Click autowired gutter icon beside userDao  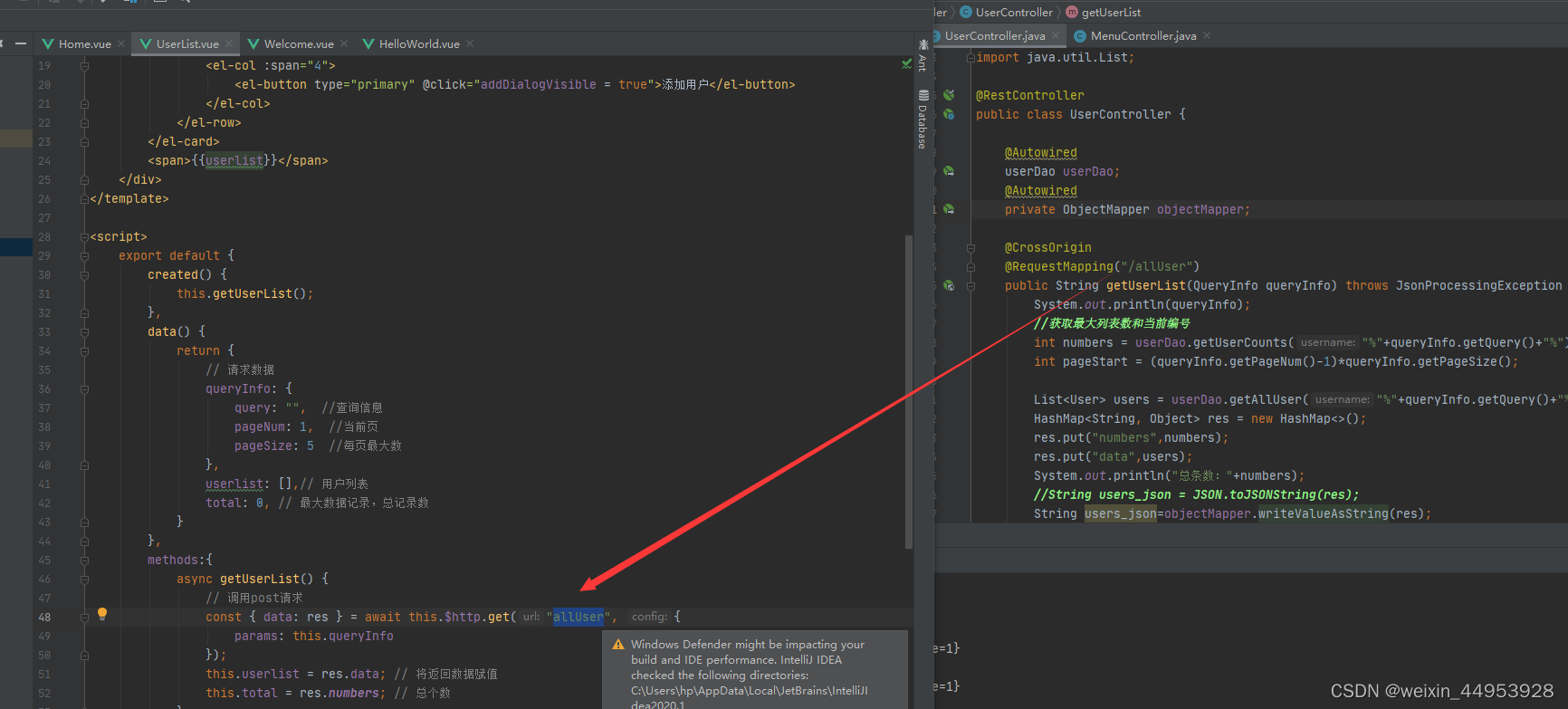[x=949, y=171]
